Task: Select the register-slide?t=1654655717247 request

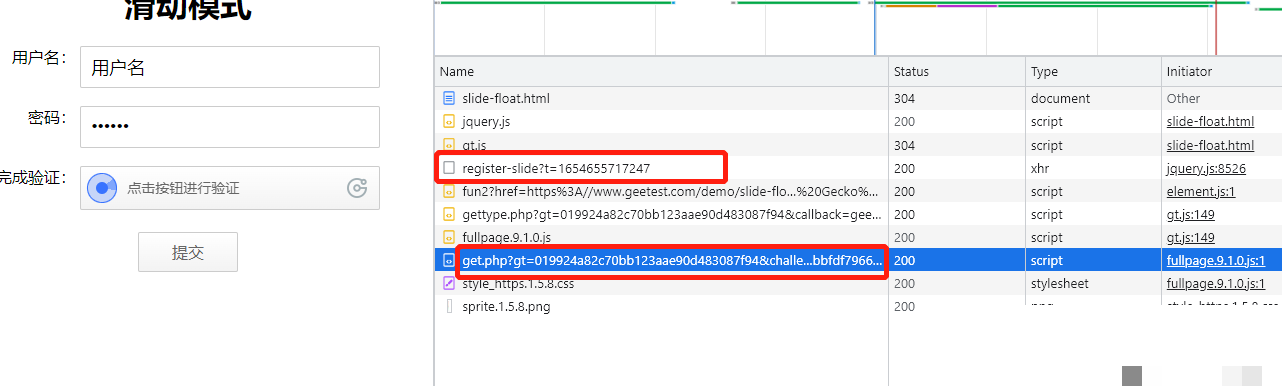Action: [x=556, y=168]
